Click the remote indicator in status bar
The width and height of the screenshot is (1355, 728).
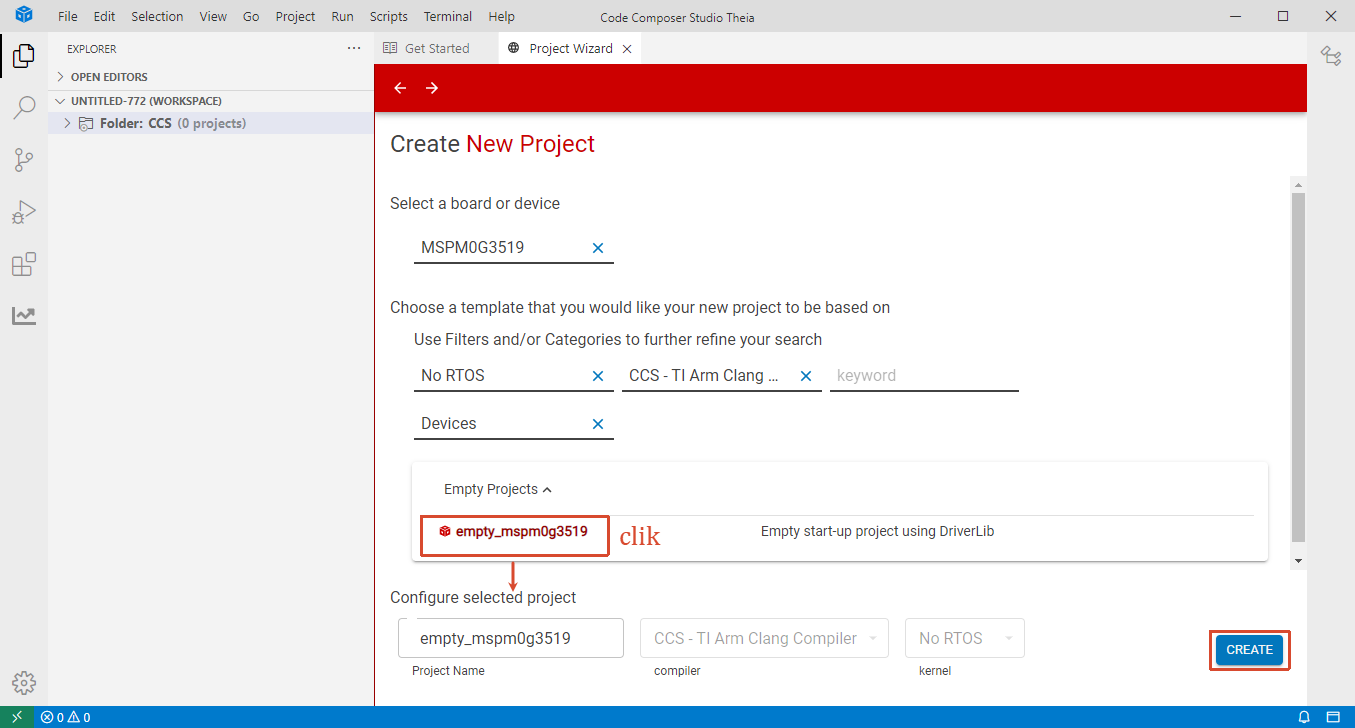[x=16, y=717]
